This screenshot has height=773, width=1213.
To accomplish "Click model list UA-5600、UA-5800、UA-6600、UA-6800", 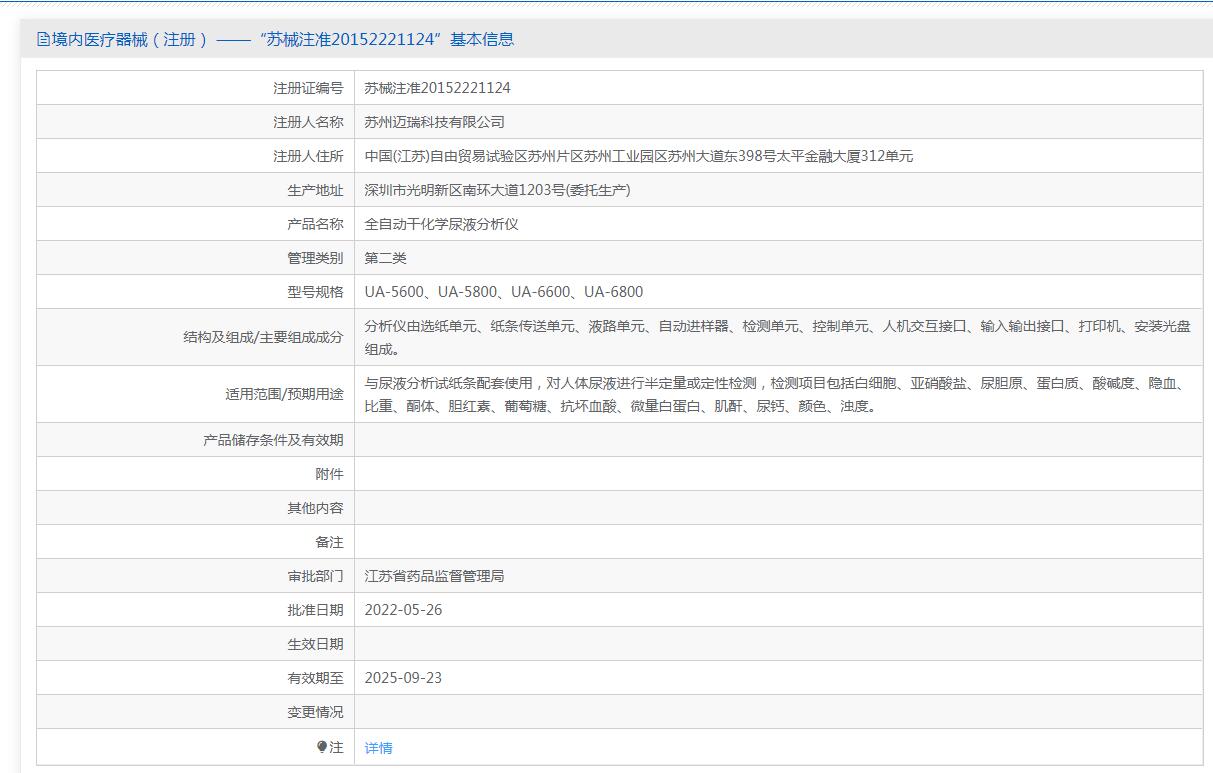I will coord(503,292).
